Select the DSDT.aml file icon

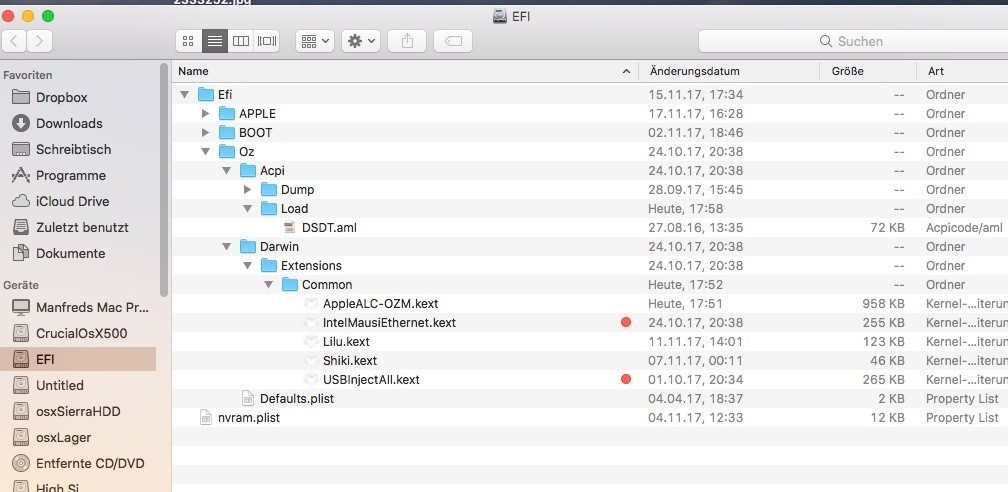point(290,228)
